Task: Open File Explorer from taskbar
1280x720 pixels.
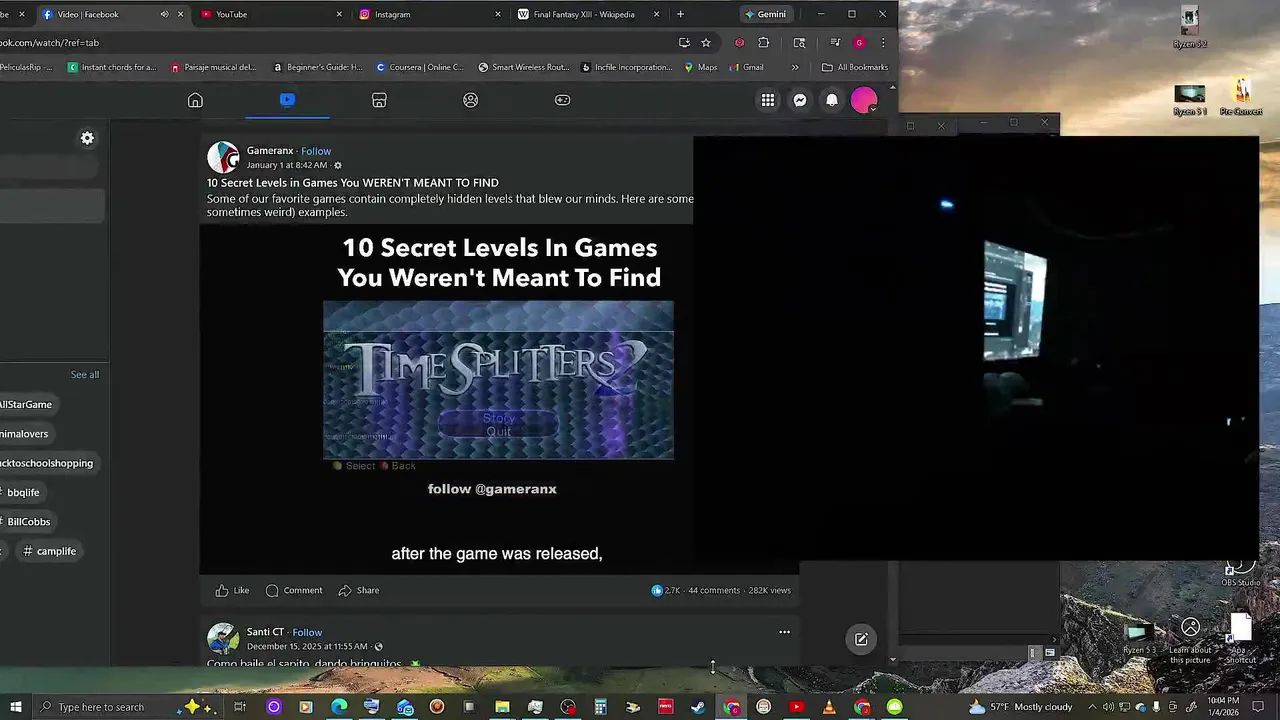Action: click(502, 707)
